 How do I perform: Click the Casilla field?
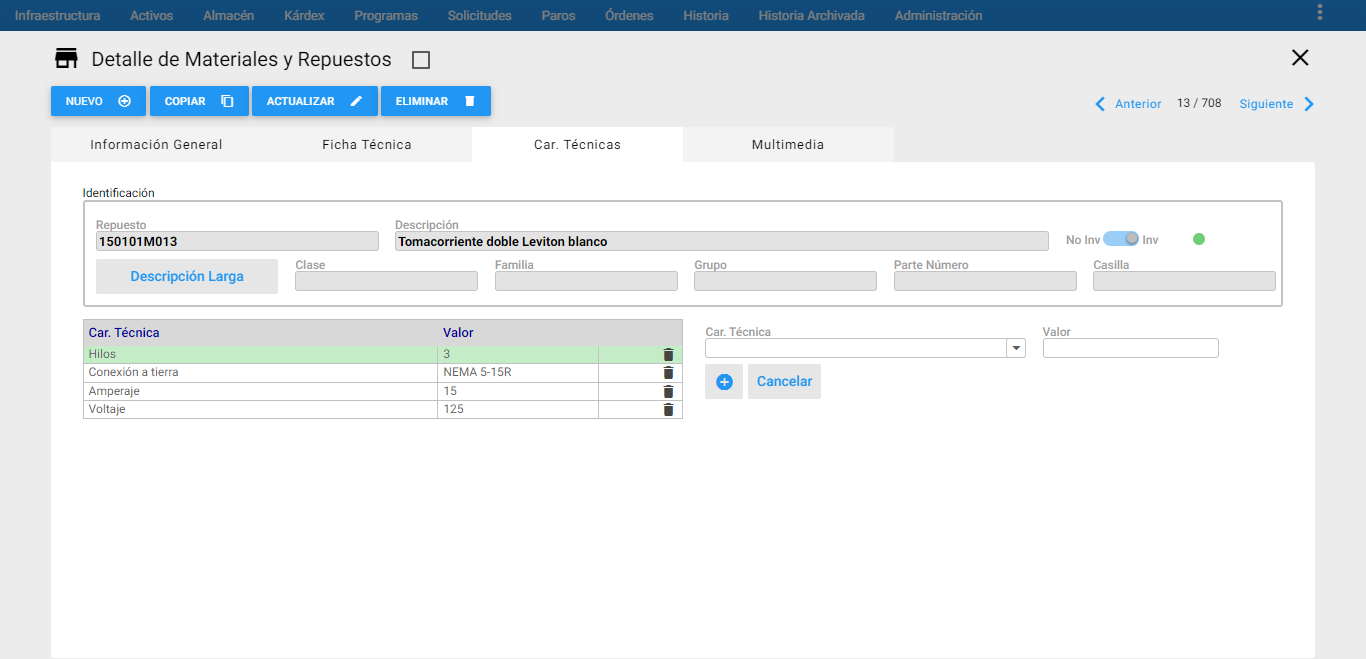[x=1184, y=281]
